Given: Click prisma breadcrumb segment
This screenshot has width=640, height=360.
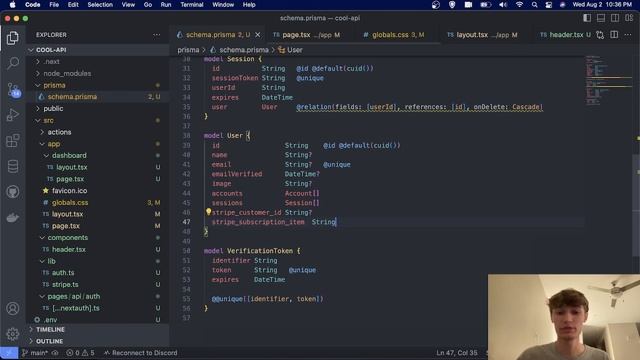Looking at the screenshot, I should point(188,50).
